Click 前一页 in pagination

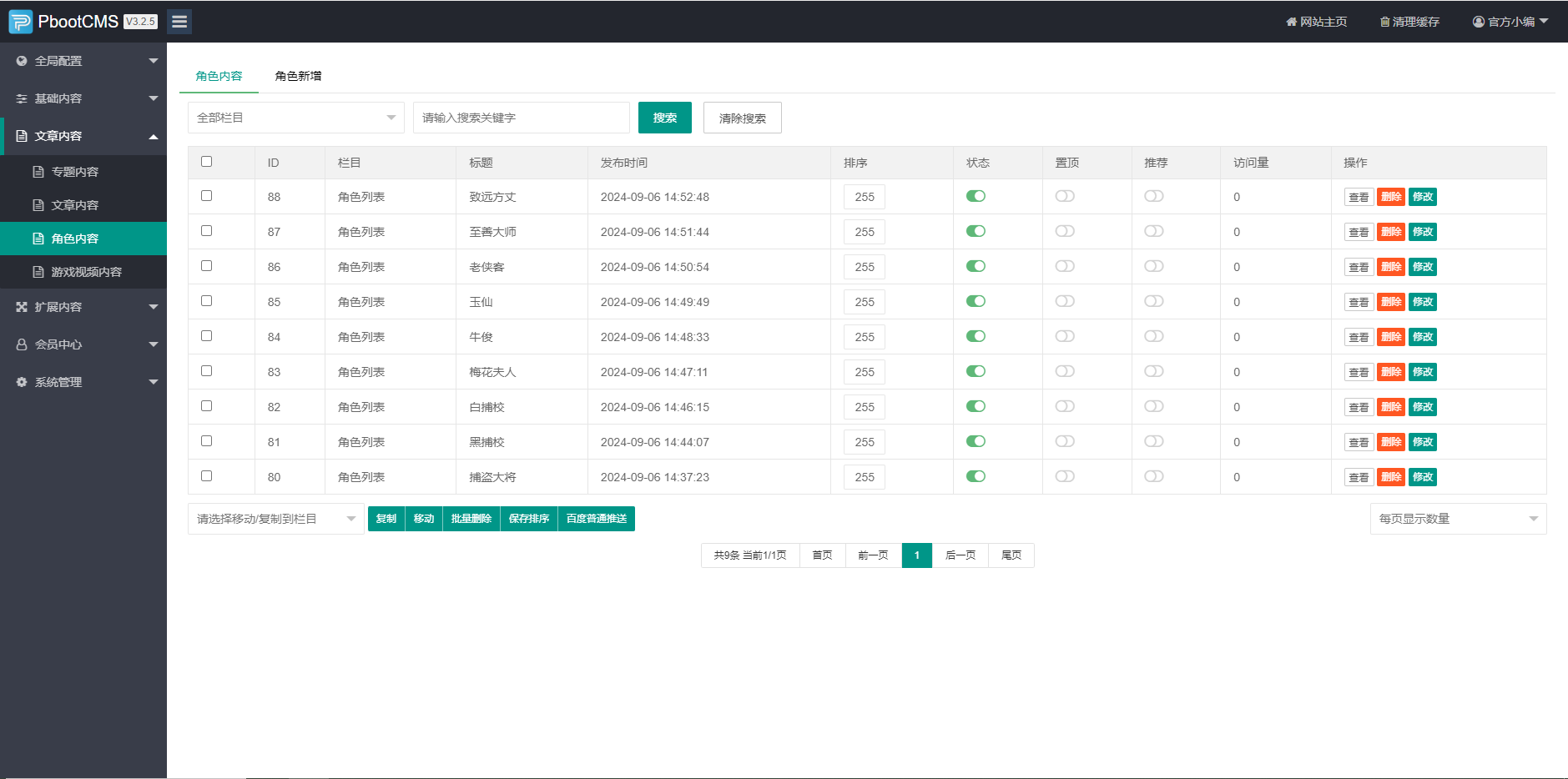pyautogui.click(x=874, y=555)
